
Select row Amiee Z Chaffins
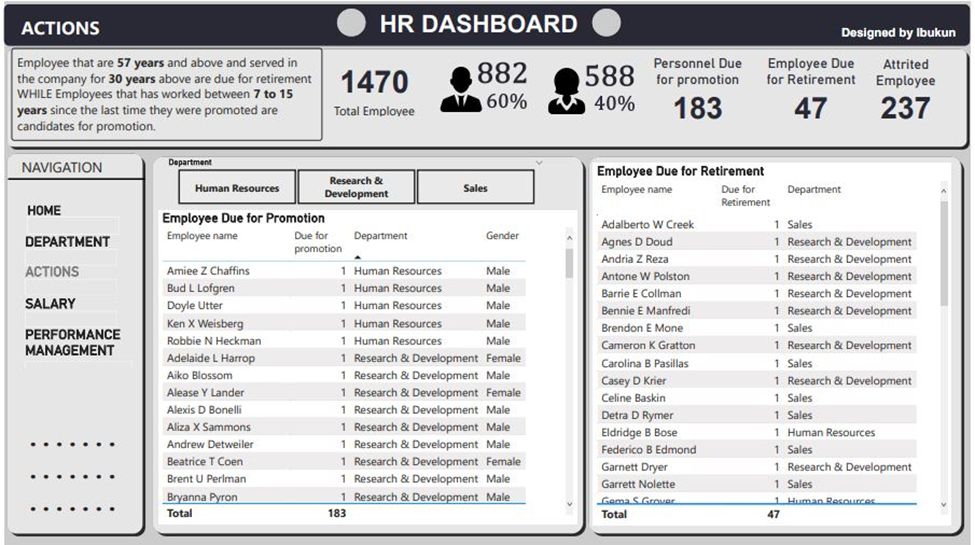344,271
